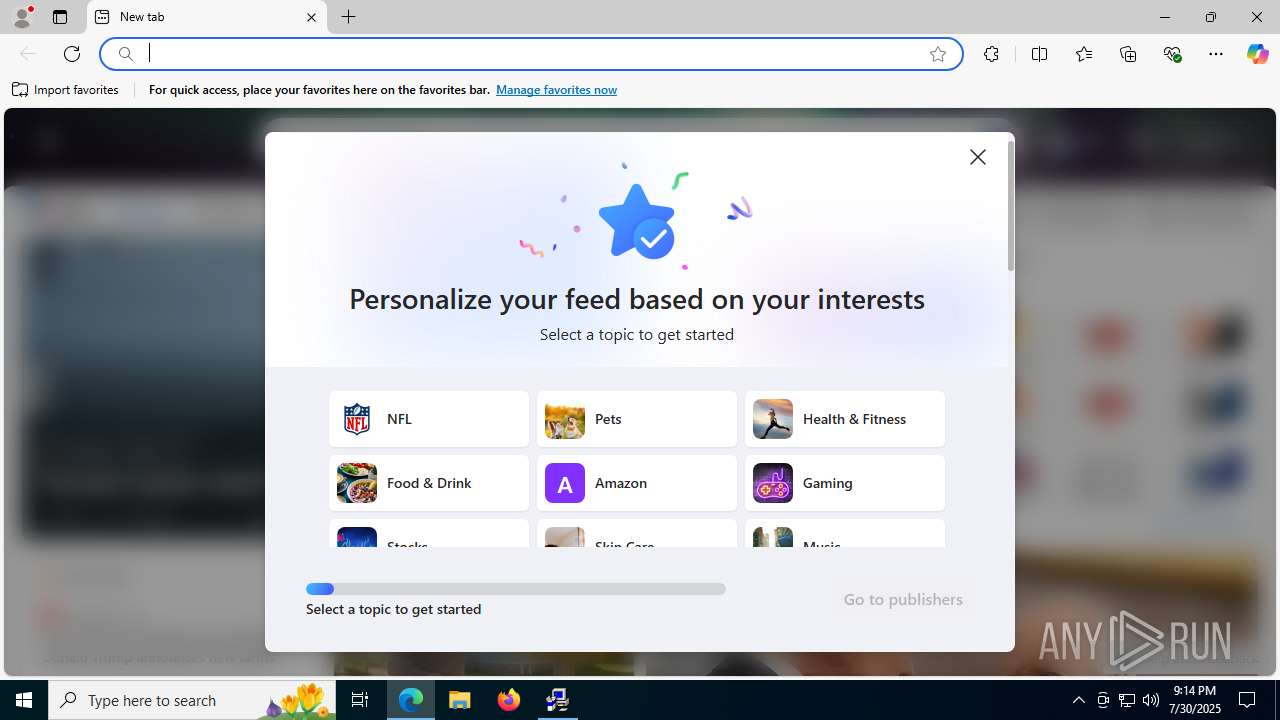The width and height of the screenshot is (1280, 720).
Task: Click the Food & Drink thumbnail image
Action: [357, 483]
